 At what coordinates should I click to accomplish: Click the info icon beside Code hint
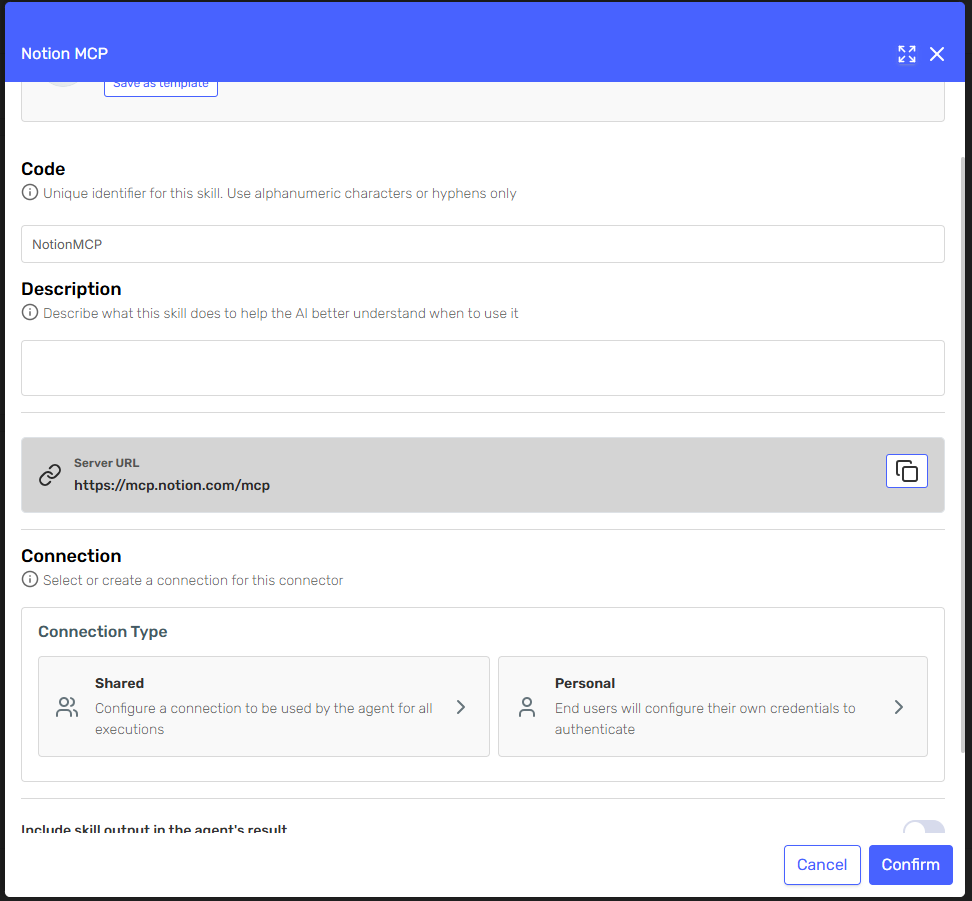click(x=30, y=193)
